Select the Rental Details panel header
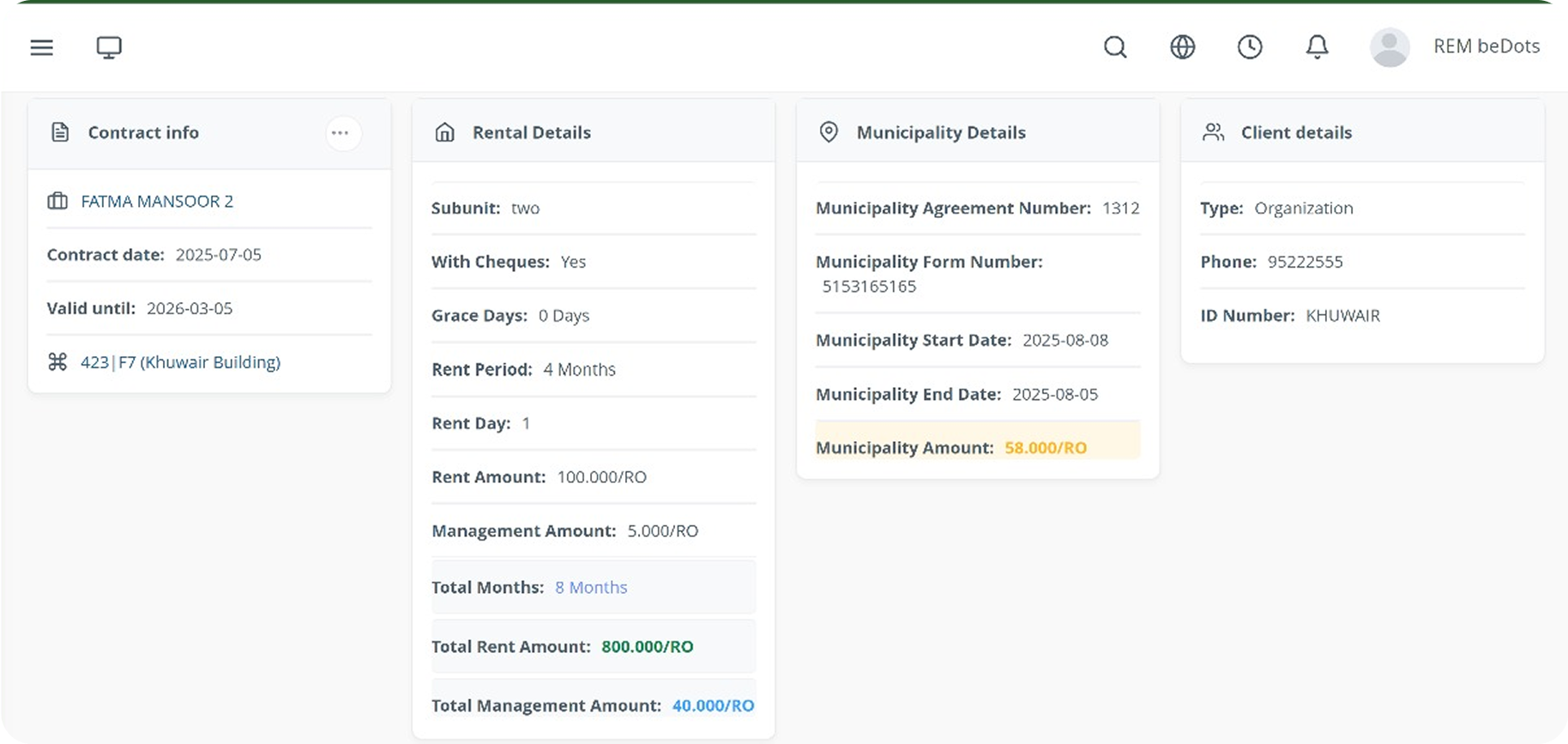The image size is (1568, 744). coord(531,132)
